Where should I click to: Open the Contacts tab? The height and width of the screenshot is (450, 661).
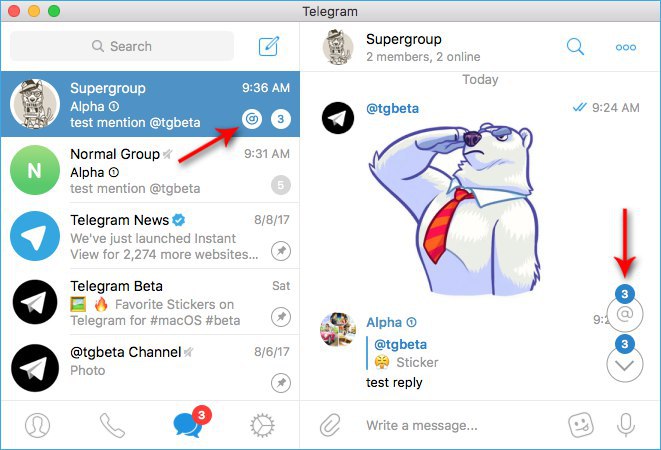(x=38, y=425)
